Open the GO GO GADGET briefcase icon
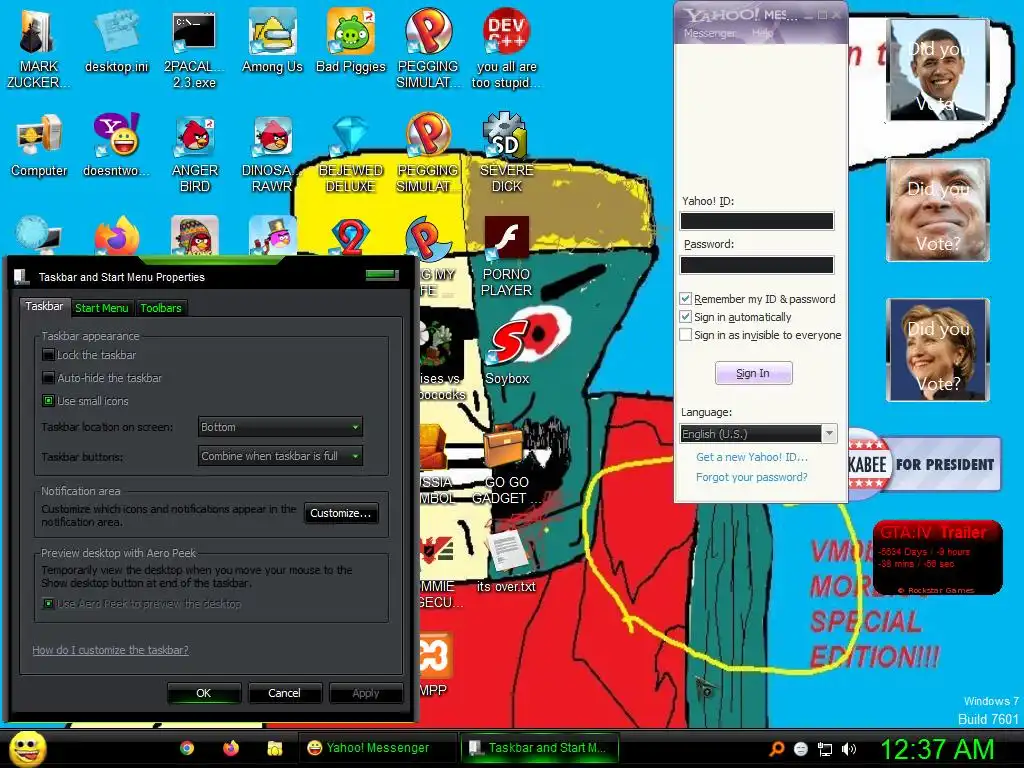This screenshot has width=1024, height=768. (x=506, y=464)
